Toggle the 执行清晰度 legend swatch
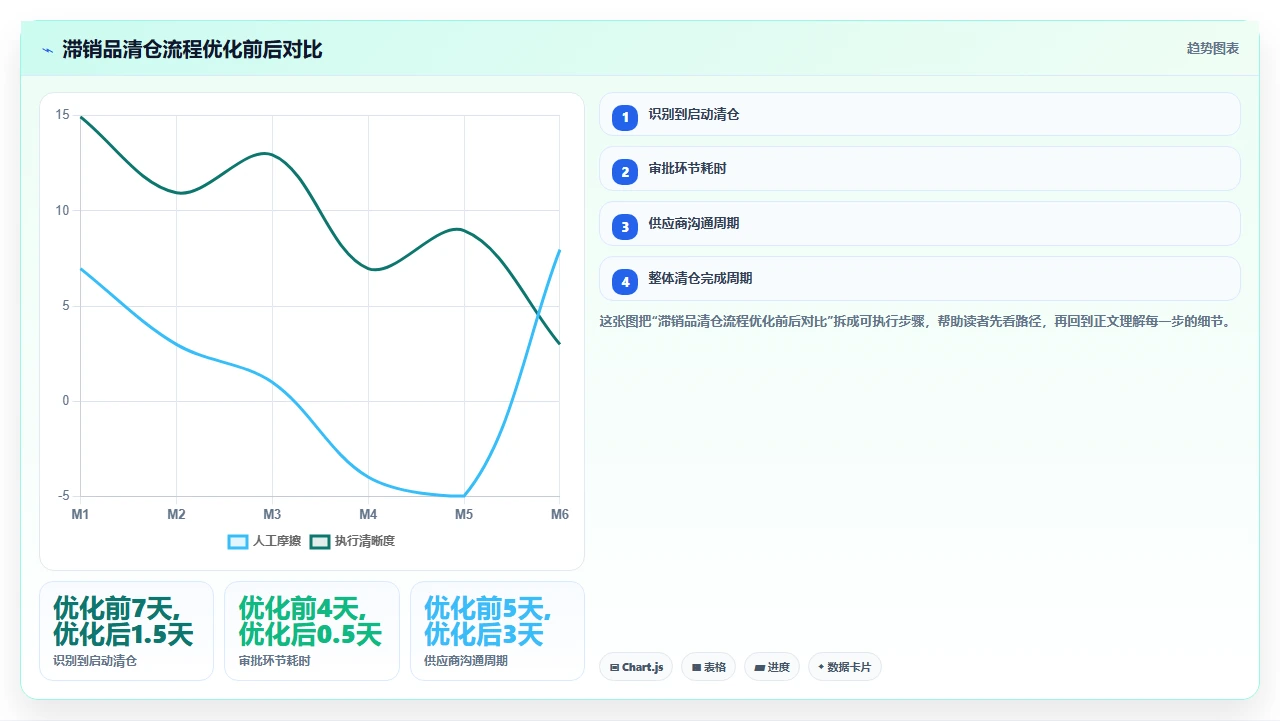 pyautogui.click(x=320, y=541)
